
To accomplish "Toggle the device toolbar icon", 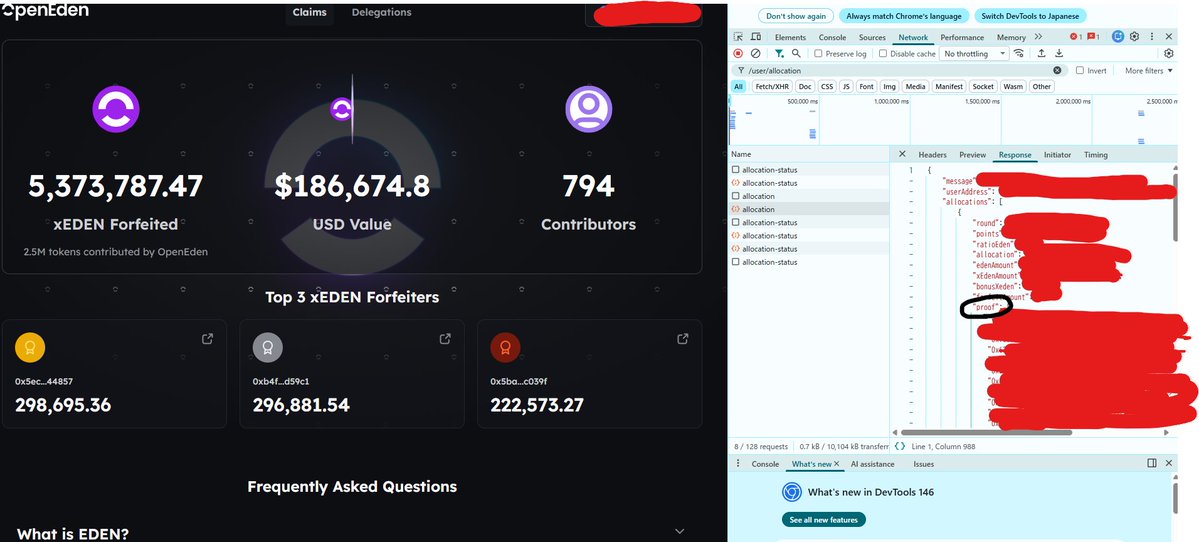I will pos(755,37).
